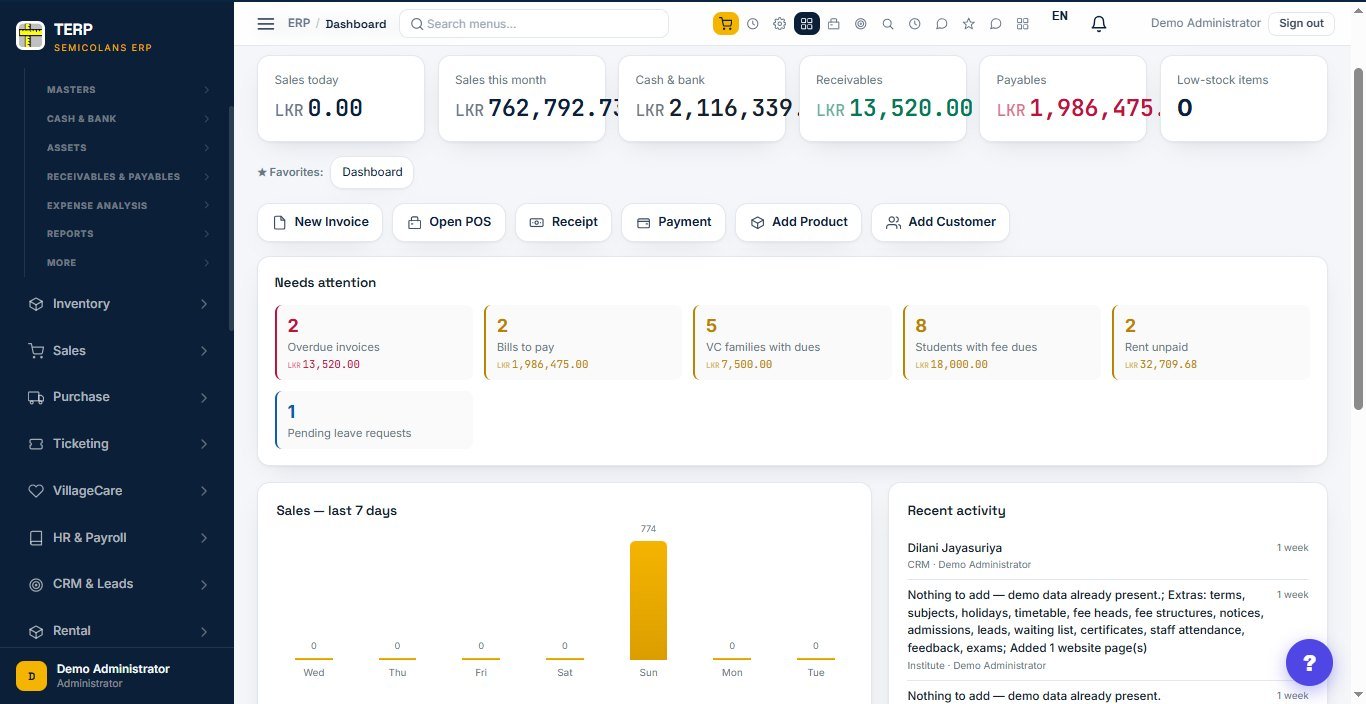Click the Receipt quick action button
Screen dimensions: 1366x704
[563, 222]
